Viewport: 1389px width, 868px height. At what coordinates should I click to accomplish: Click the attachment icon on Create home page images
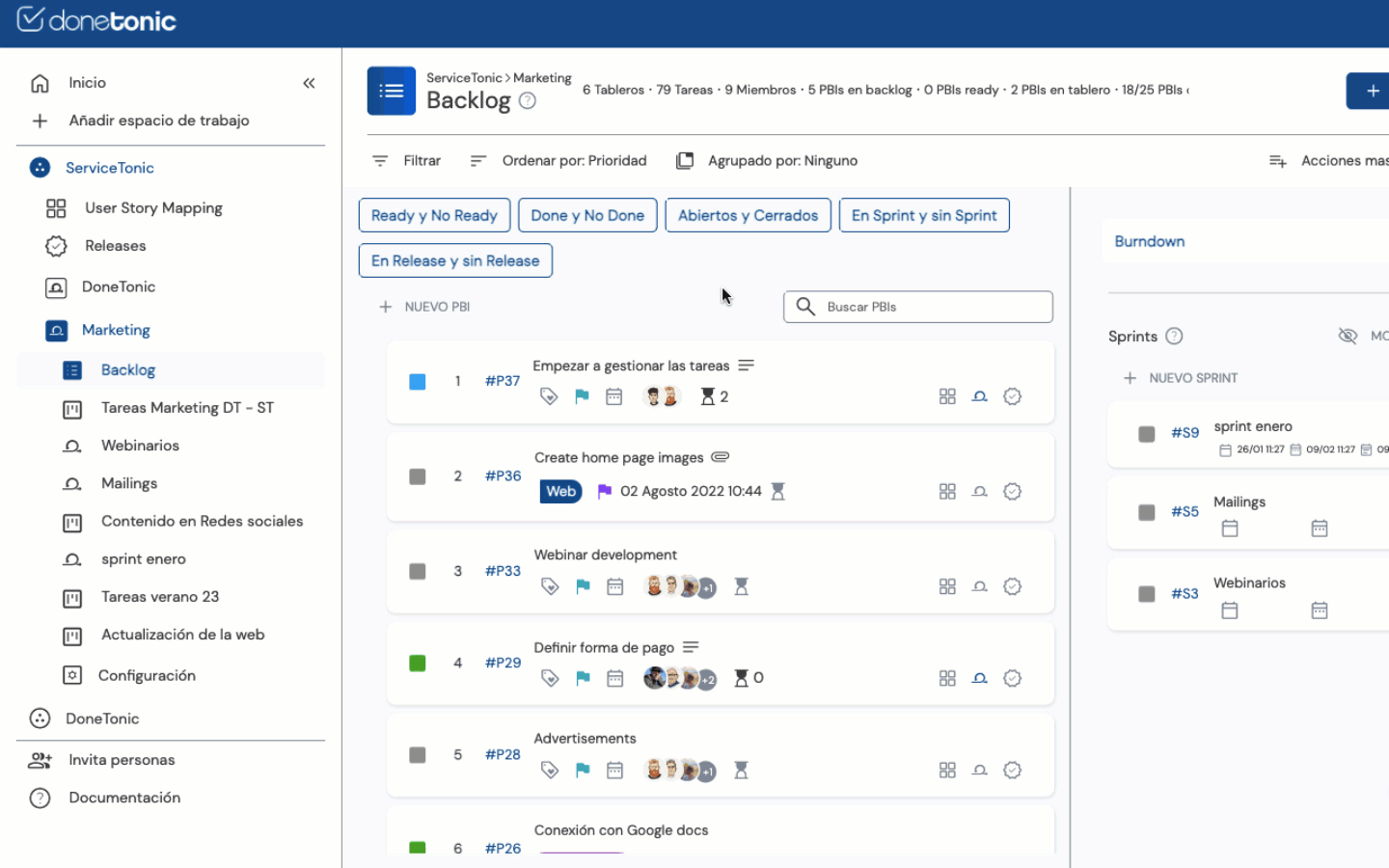721,457
